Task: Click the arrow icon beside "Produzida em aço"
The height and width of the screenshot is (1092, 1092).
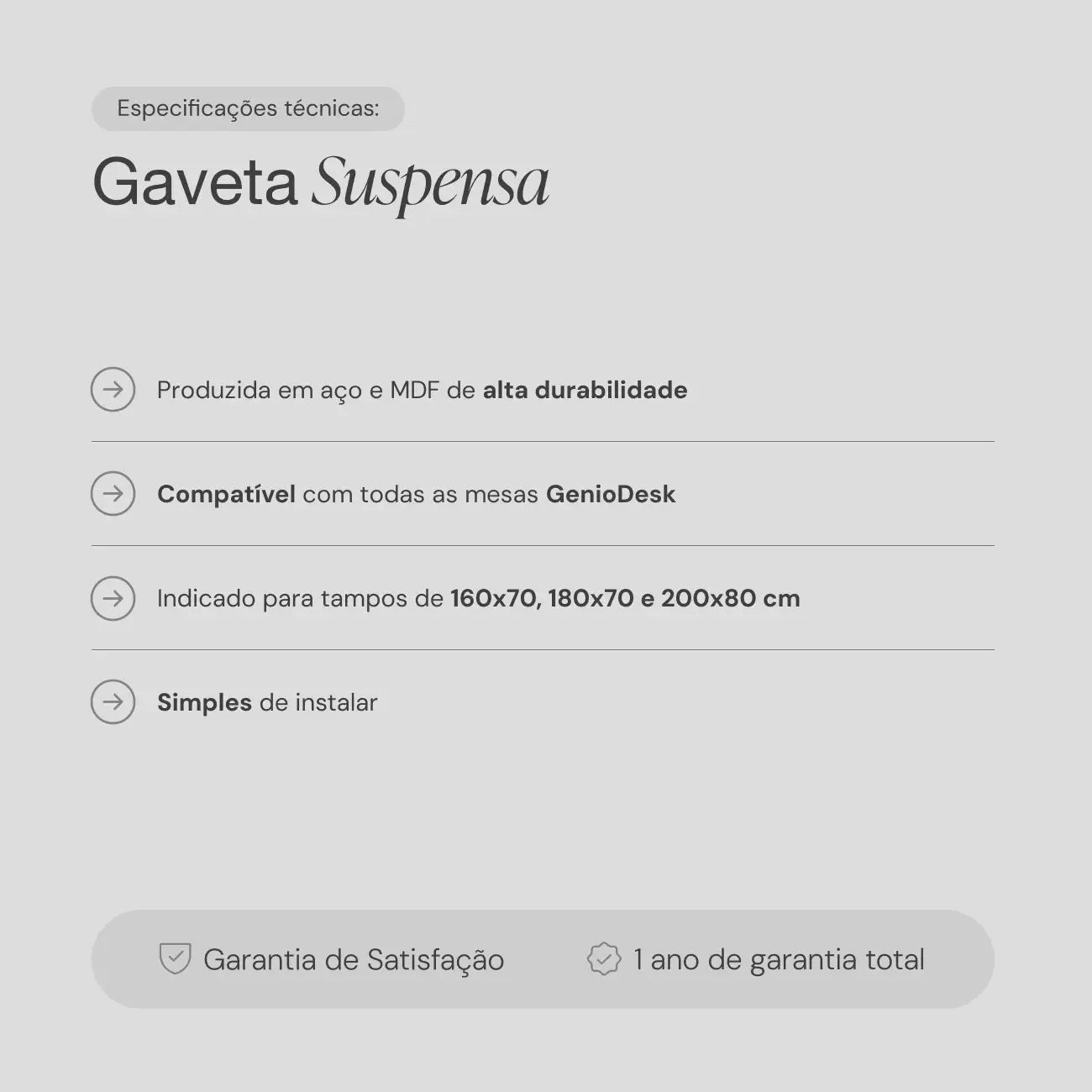Action: (113, 390)
